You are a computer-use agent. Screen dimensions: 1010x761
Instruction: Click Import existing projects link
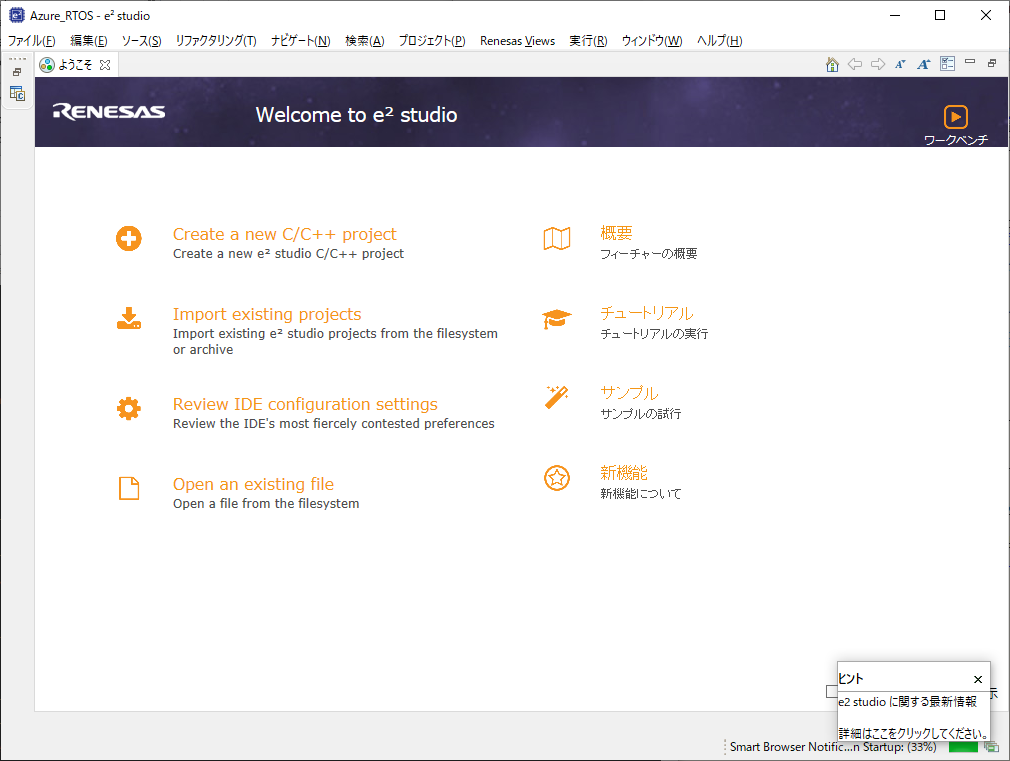[267, 314]
